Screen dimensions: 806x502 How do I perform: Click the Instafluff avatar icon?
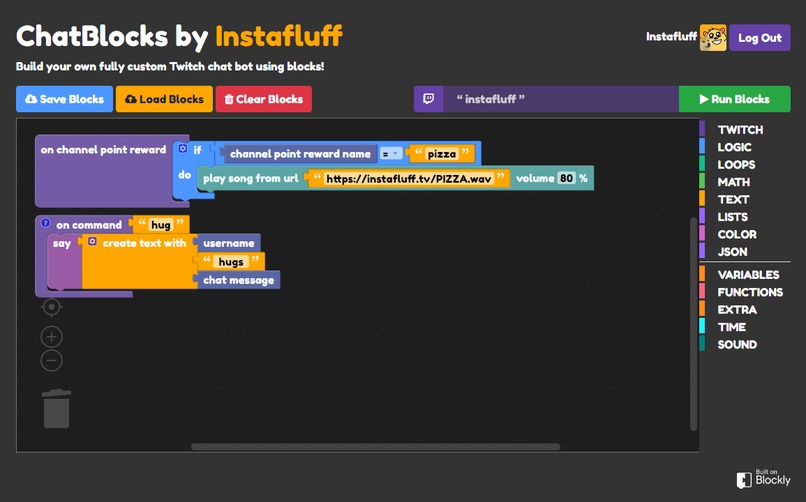[713, 38]
